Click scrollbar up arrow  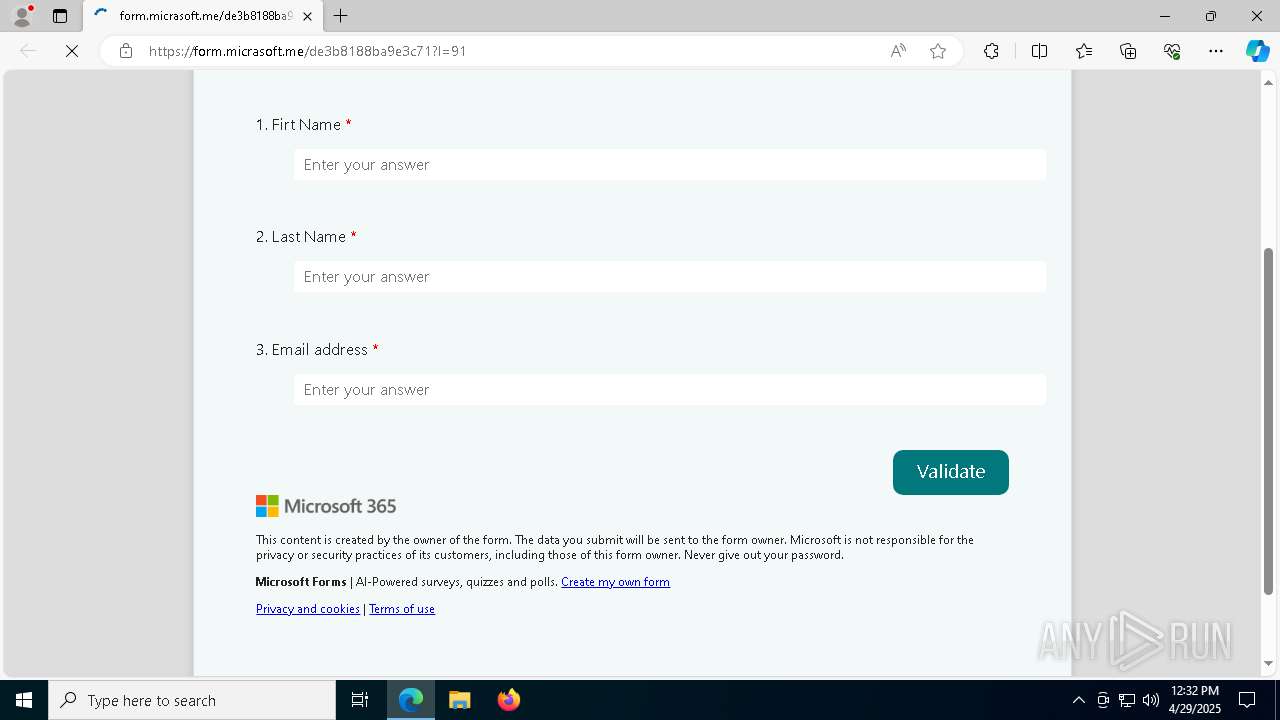coord(1269,81)
